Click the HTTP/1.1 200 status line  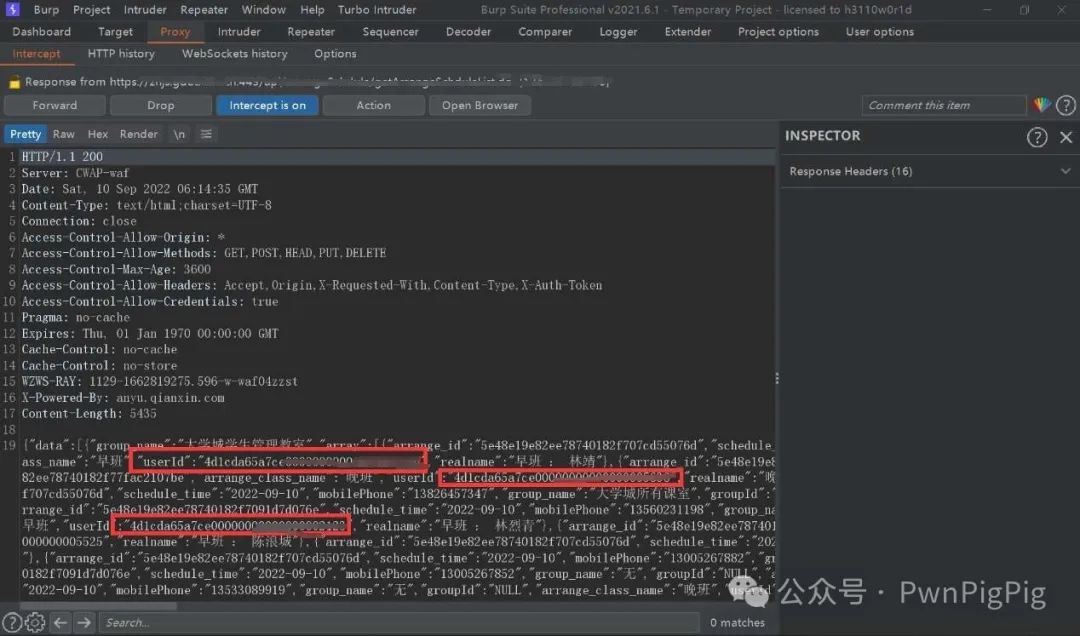pos(62,157)
